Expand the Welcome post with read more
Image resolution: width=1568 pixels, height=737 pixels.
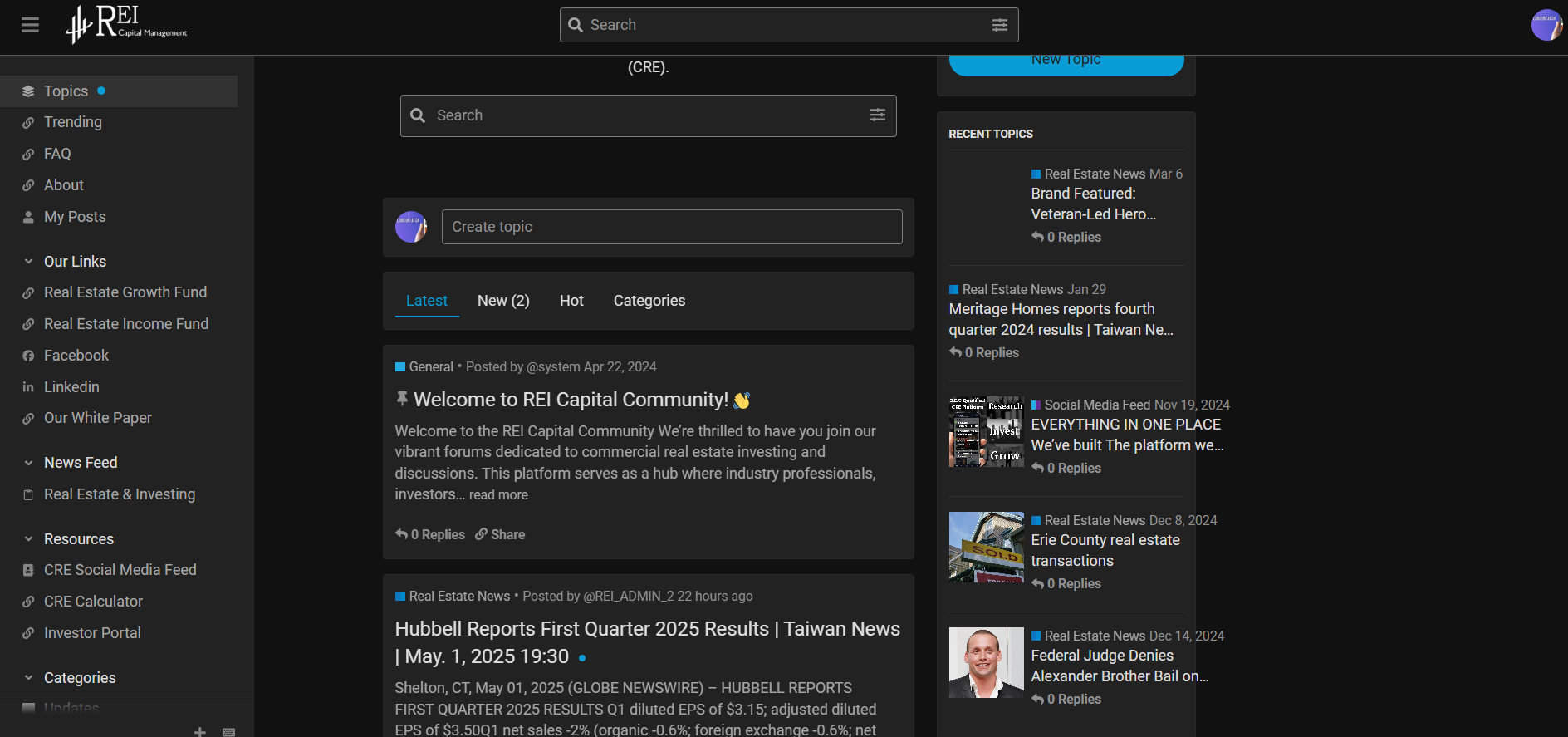point(498,495)
